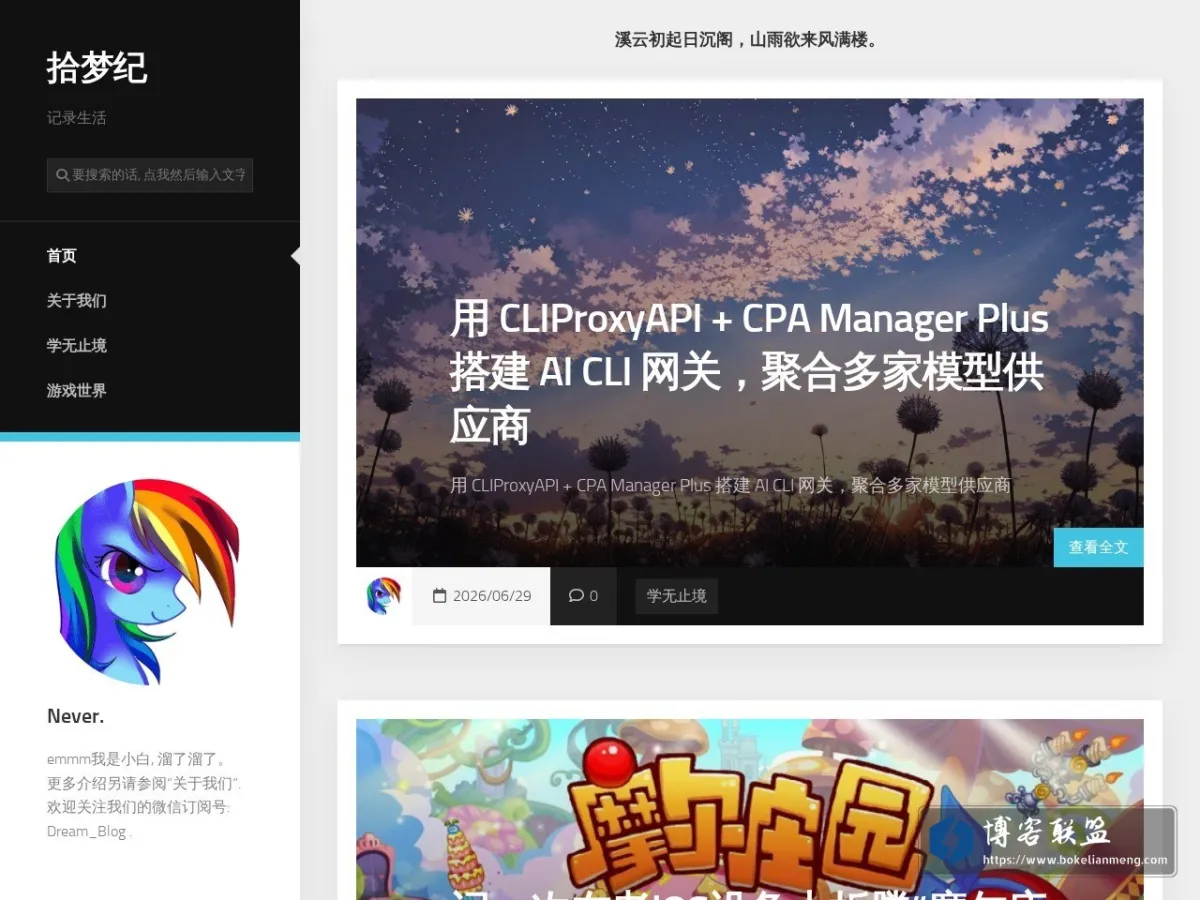Click the magnifier search icon
The height and width of the screenshot is (900, 1200).
[62, 175]
